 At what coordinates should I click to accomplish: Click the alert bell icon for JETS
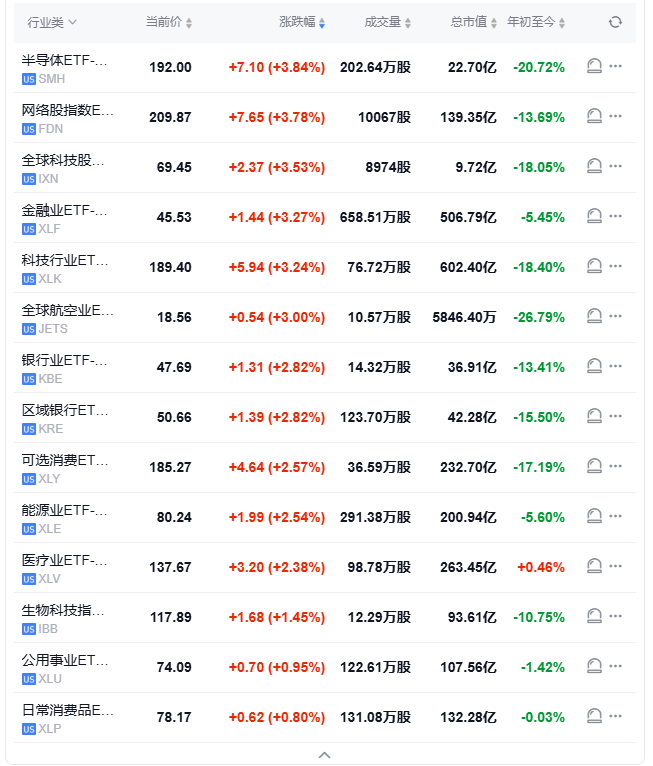594,317
